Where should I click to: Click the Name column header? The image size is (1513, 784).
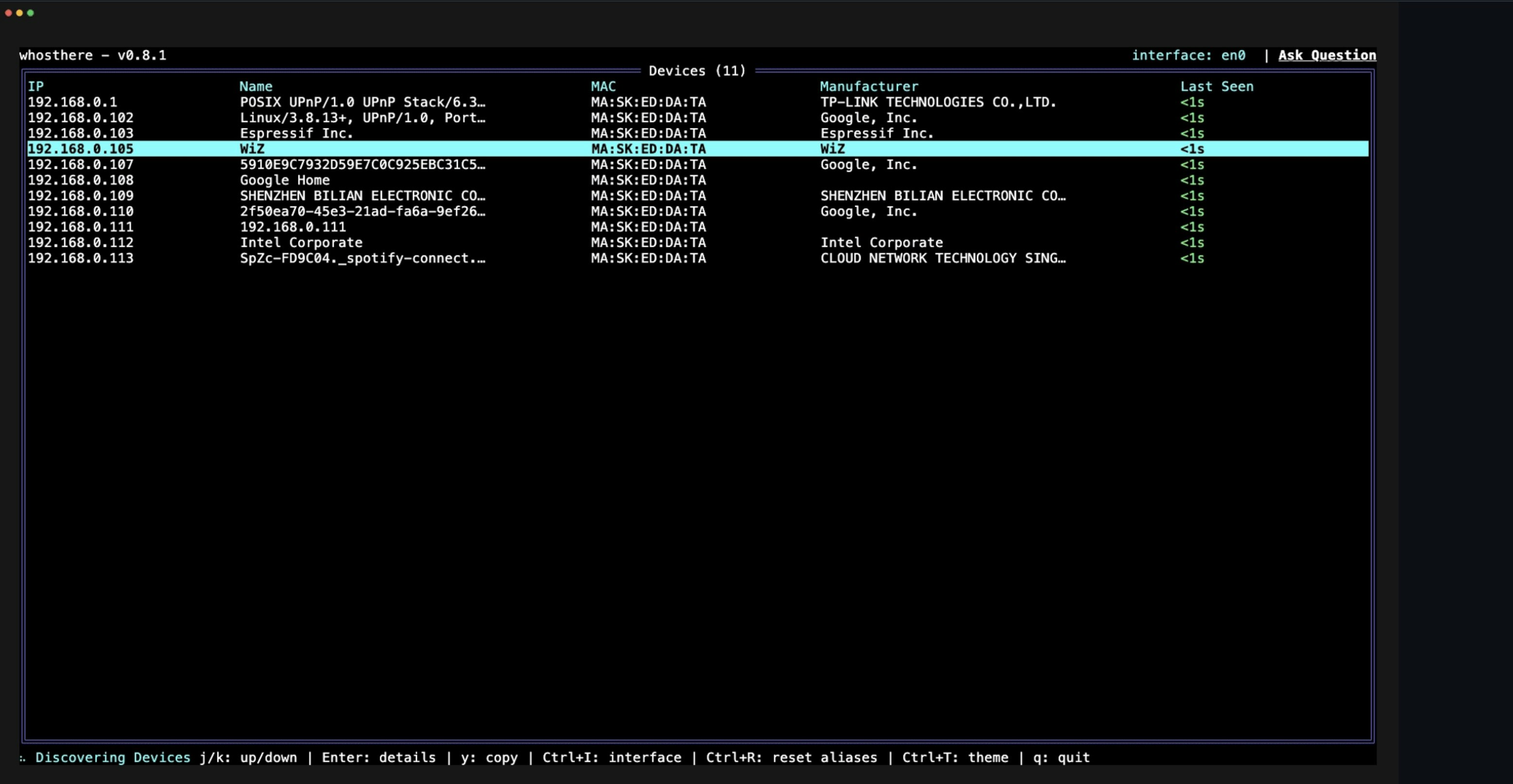point(256,87)
